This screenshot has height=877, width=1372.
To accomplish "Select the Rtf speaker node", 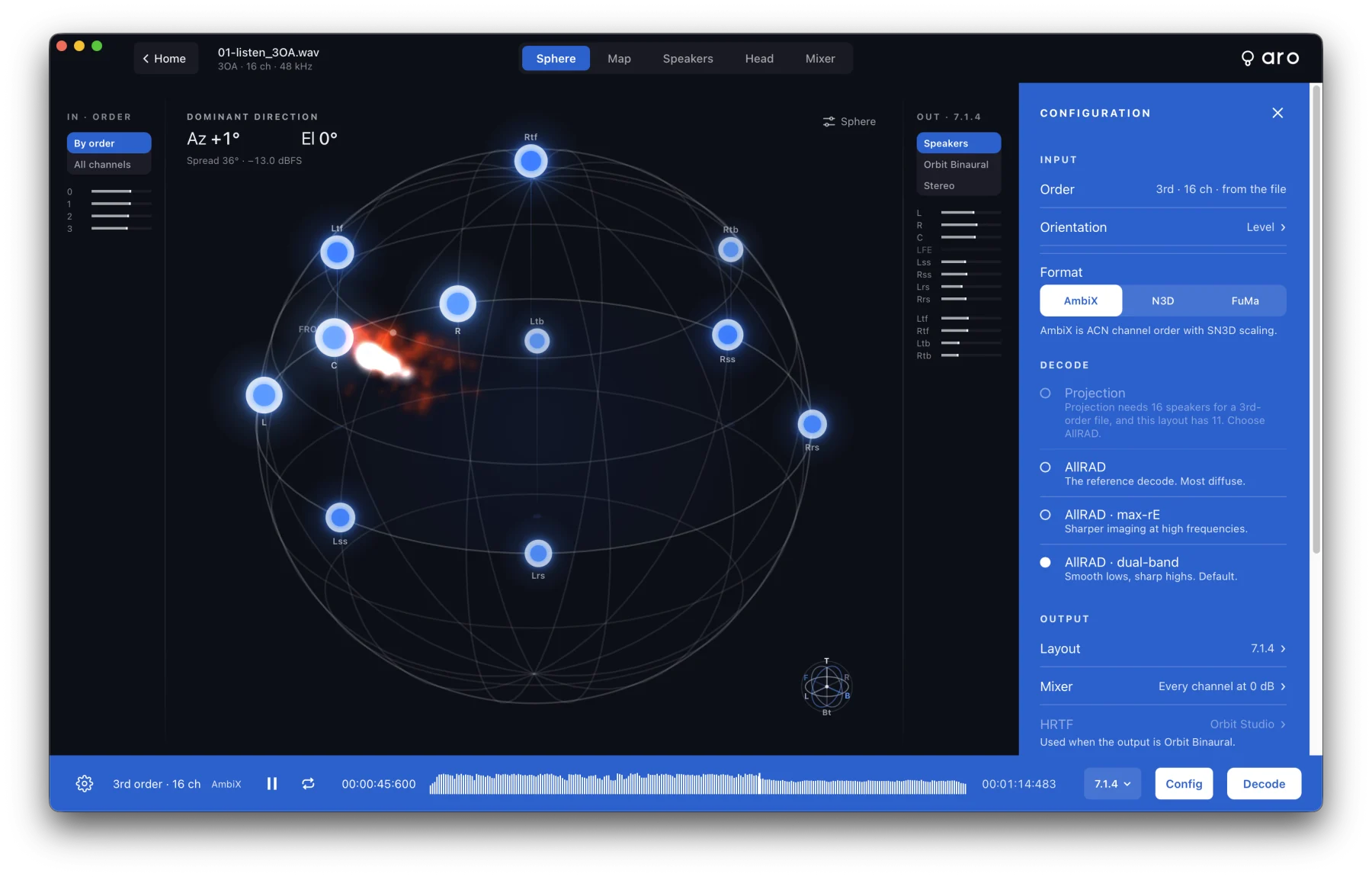I will (531, 161).
